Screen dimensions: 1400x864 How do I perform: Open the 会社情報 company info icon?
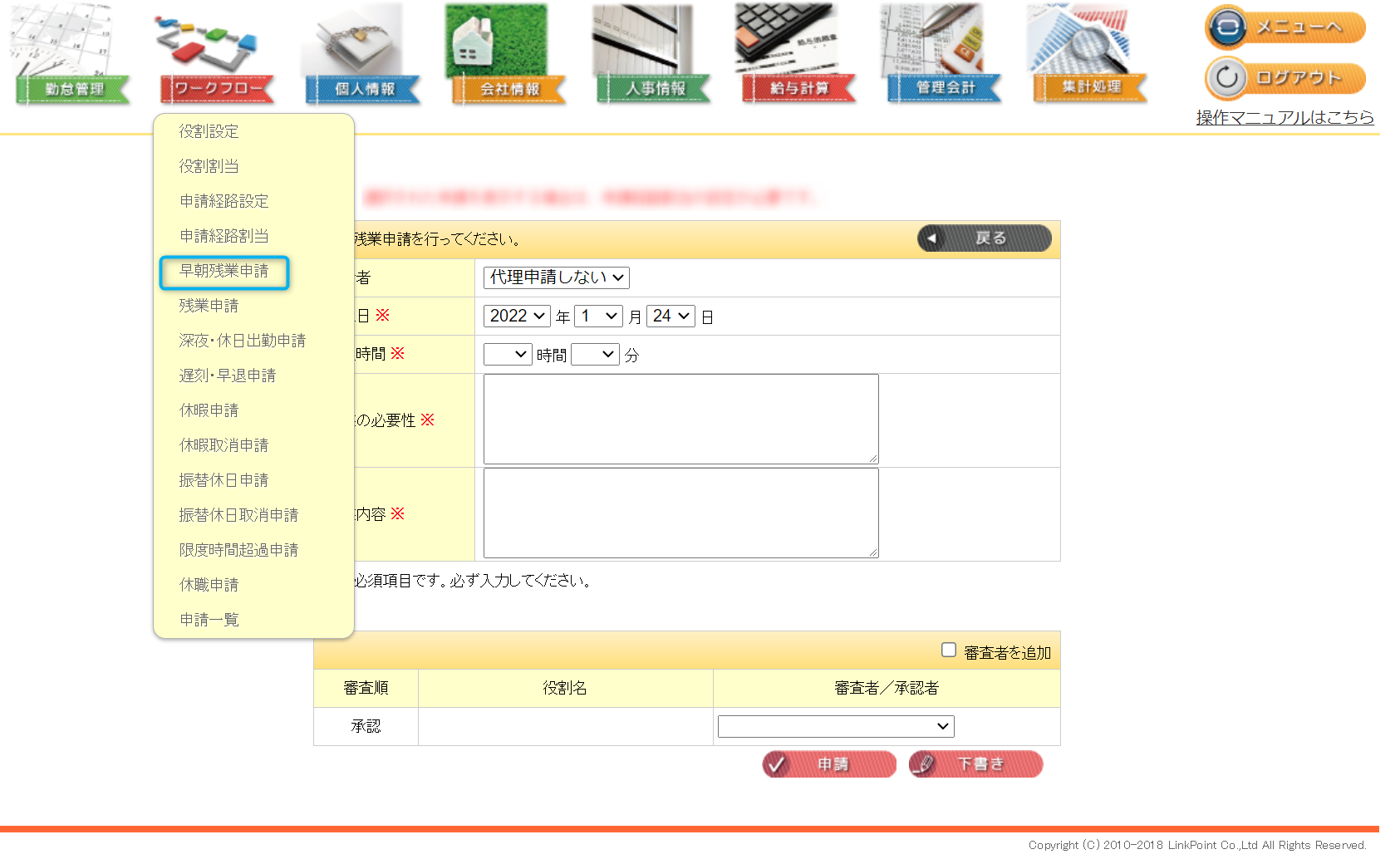(508, 56)
